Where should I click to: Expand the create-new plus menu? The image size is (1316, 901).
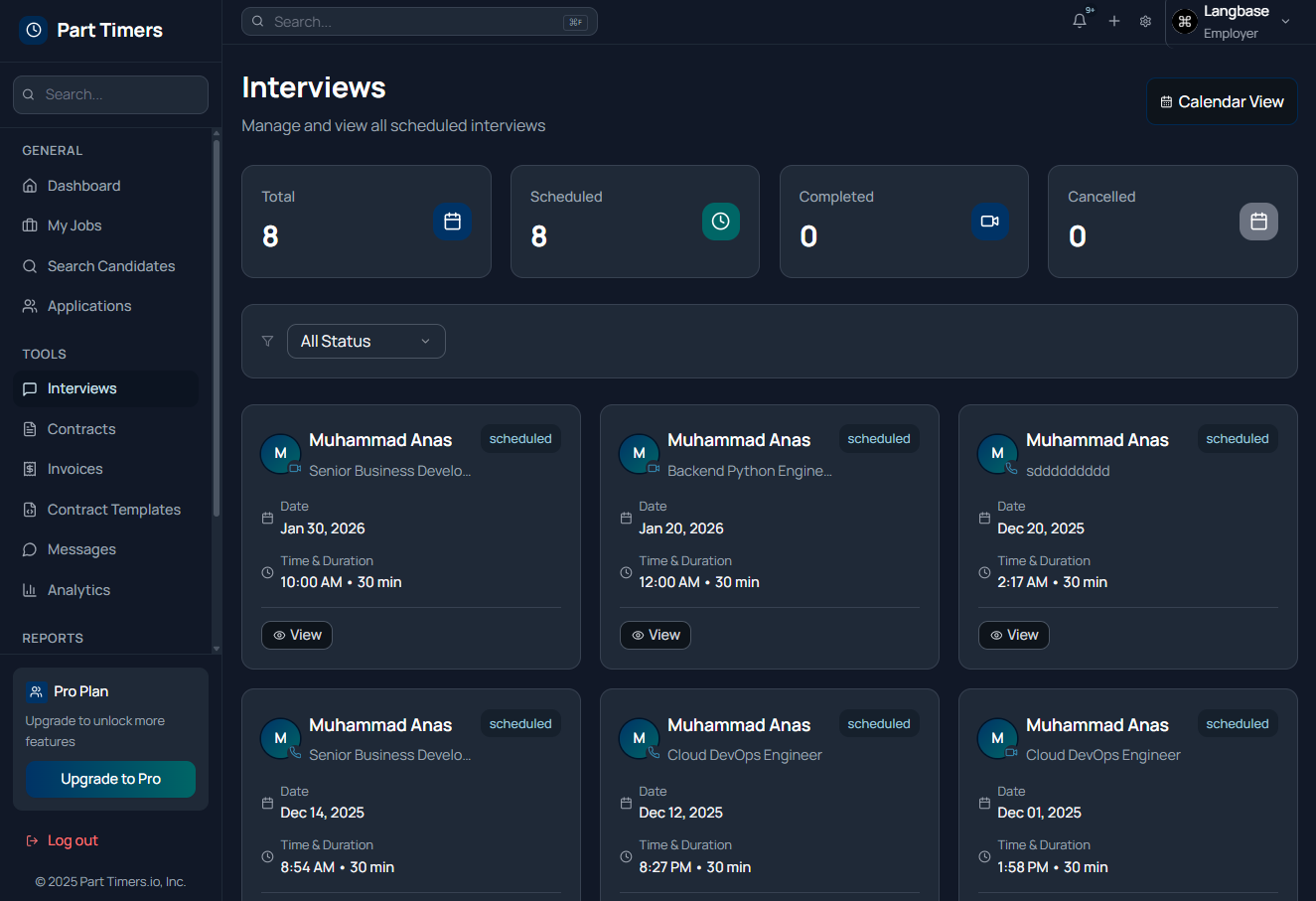pyautogui.click(x=1113, y=21)
